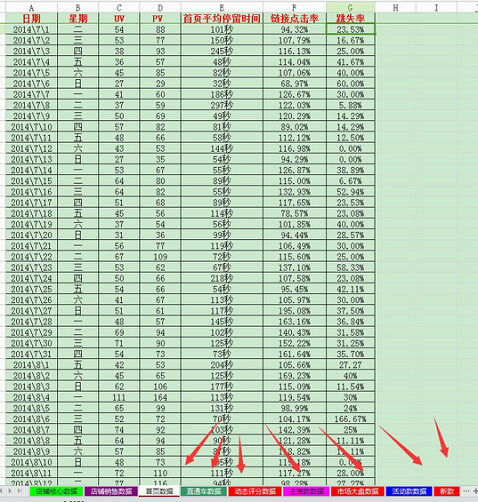Click the 首页平均停留时间 header cell
The width and height of the screenshot is (478, 502).
pos(222,18)
